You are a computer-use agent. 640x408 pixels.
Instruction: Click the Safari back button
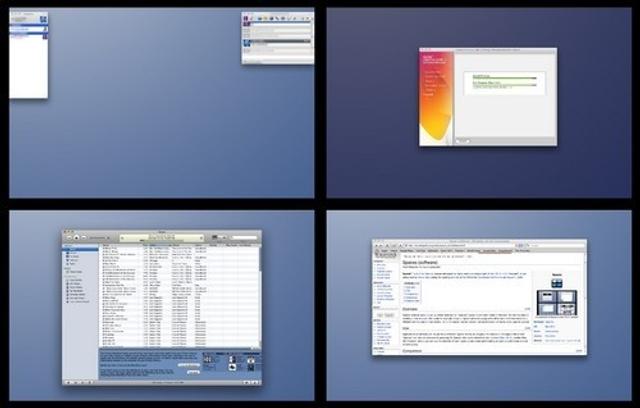pyautogui.click(x=378, y=245)
